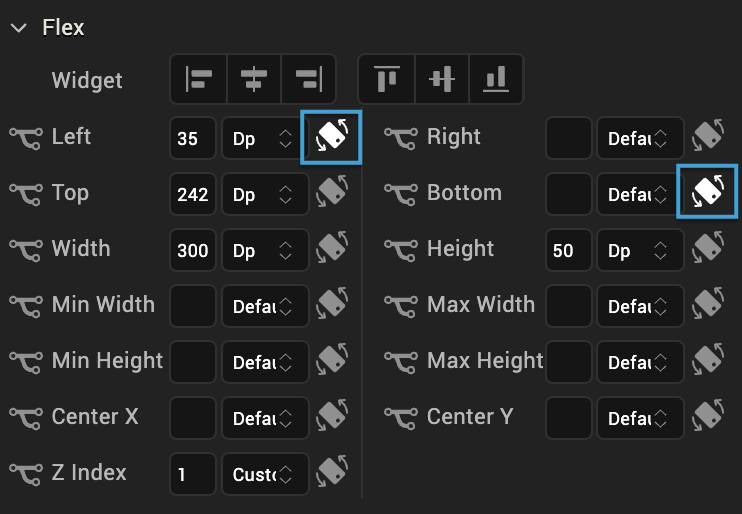Toggle the highlighted responsive icon for Bottom

707,191
